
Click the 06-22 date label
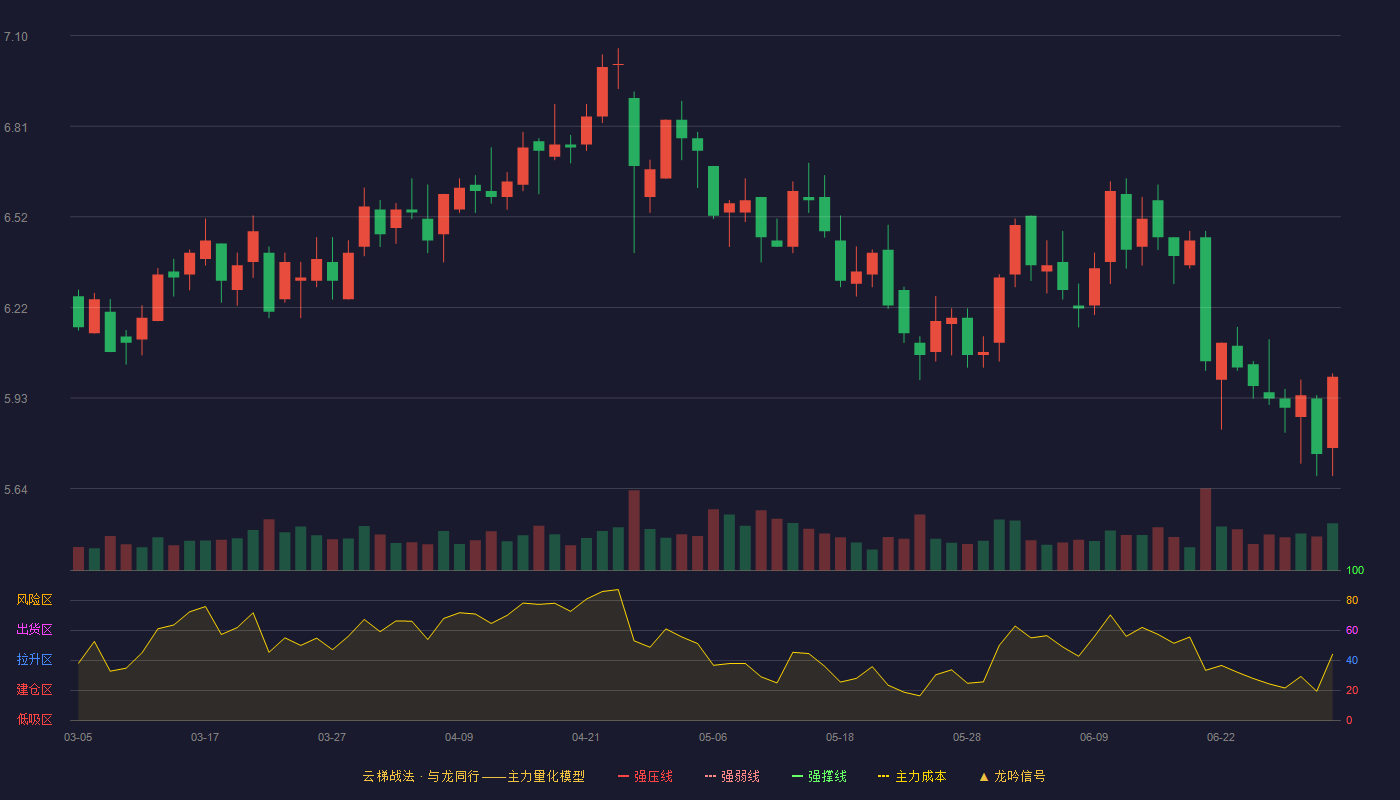[x=1221, y=737]
